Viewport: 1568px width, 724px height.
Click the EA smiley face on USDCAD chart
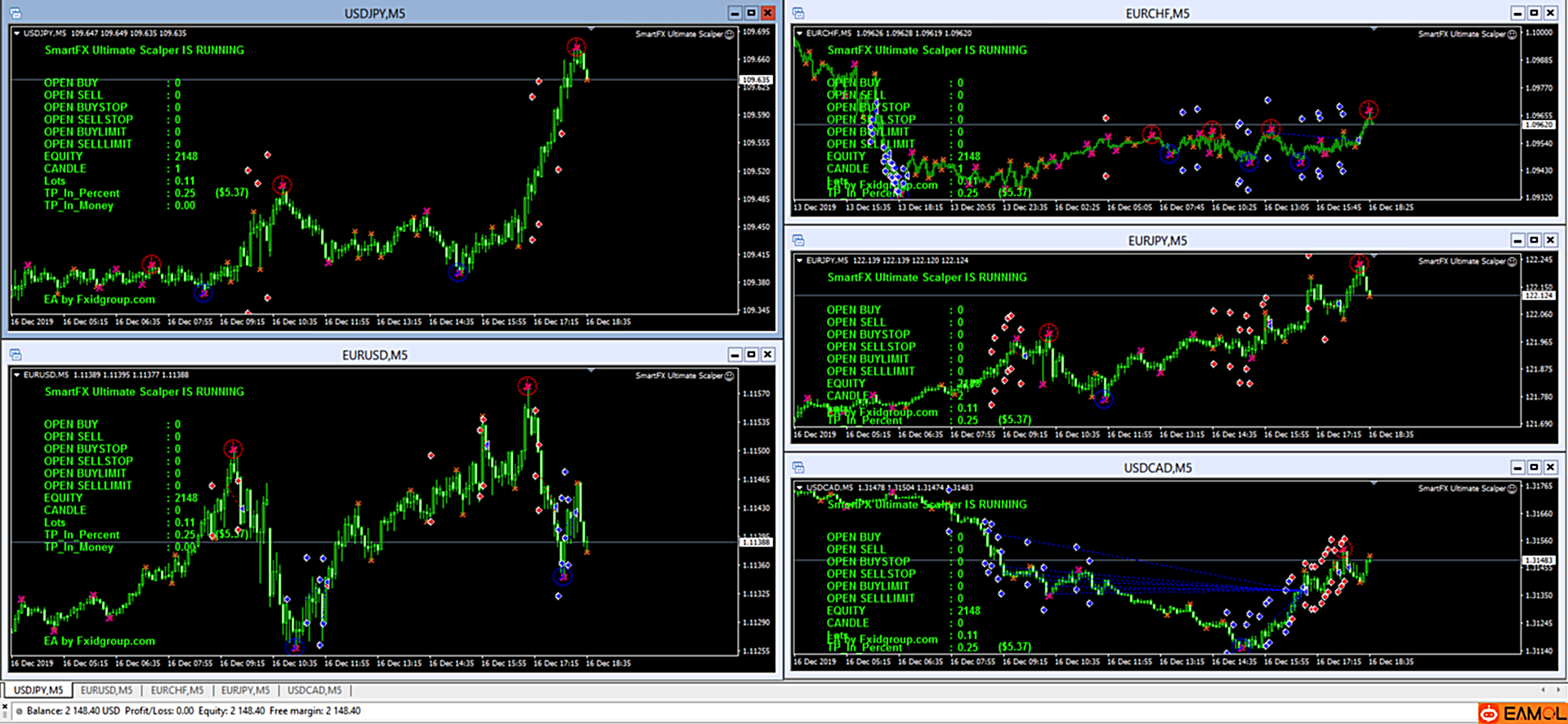click(1512, 489)
